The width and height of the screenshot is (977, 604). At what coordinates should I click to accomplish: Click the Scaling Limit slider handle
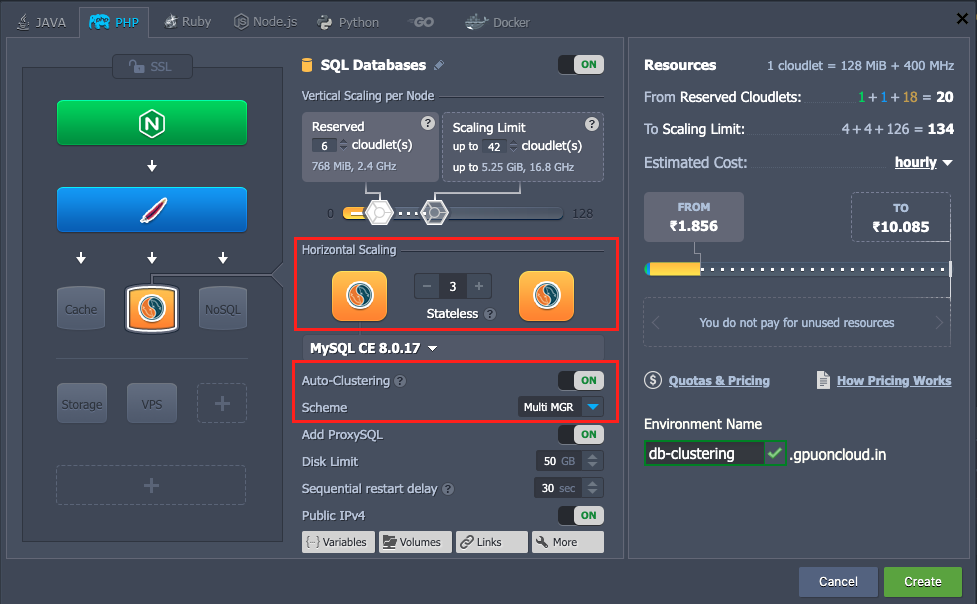click(x=434, y=212)
